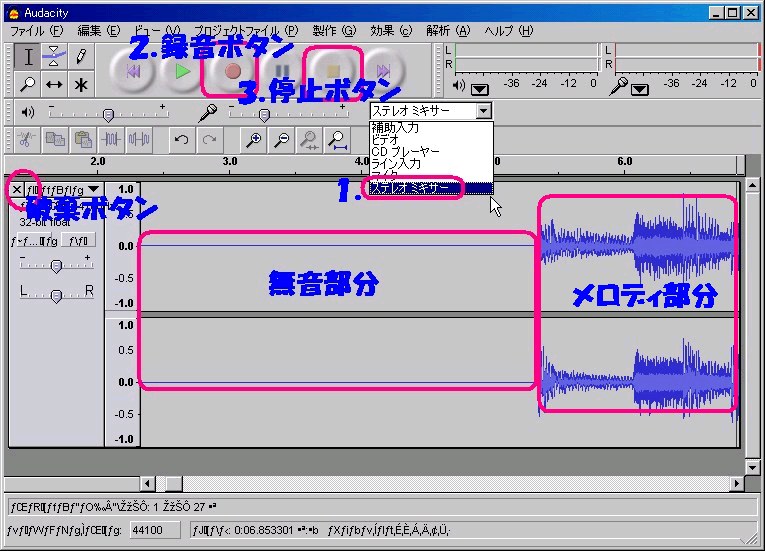This screenshot has height=551, width=765.
Task: Open the ヘルプ (H) menu
Action: (509, 31)
